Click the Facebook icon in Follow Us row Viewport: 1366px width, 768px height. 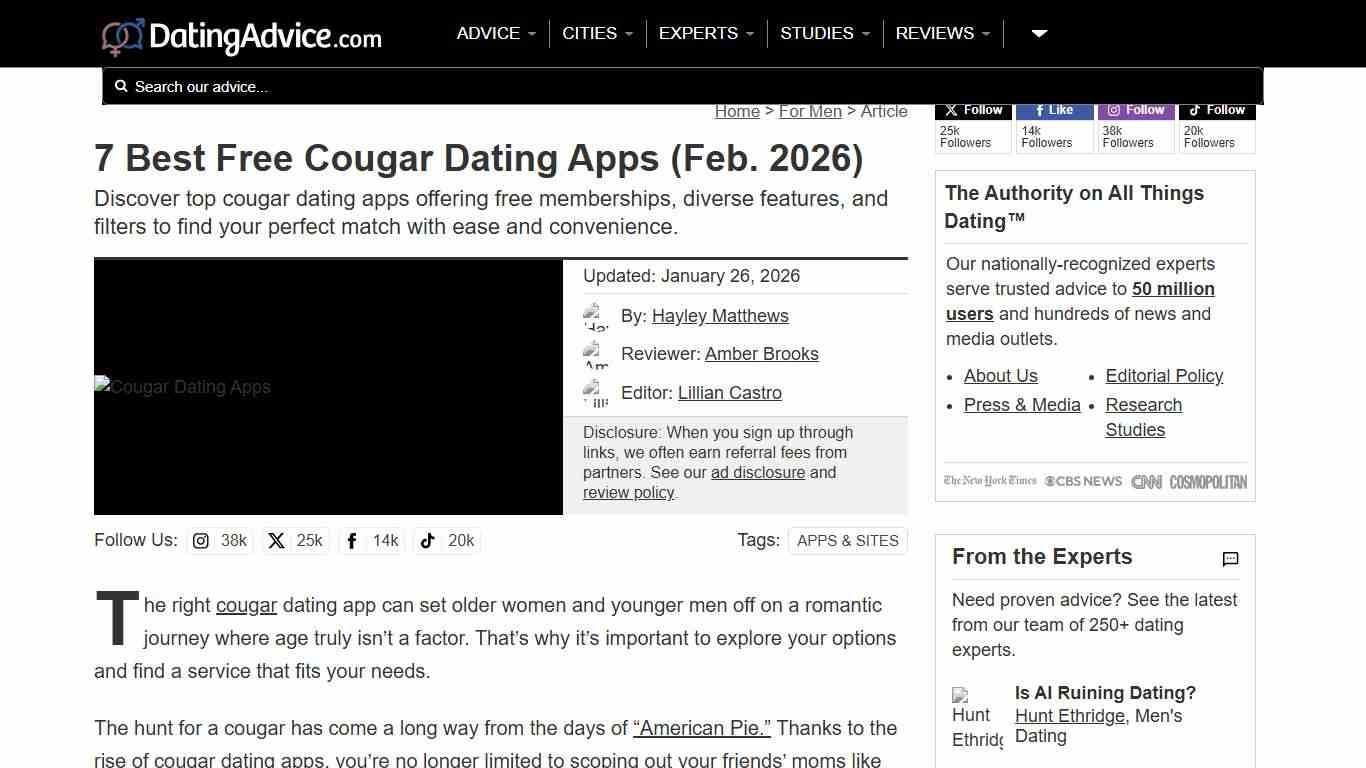pos(351,540)
